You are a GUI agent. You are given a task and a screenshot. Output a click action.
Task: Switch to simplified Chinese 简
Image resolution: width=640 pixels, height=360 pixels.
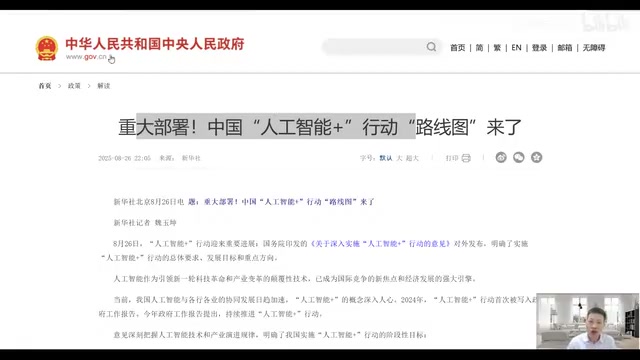point(480,48)
